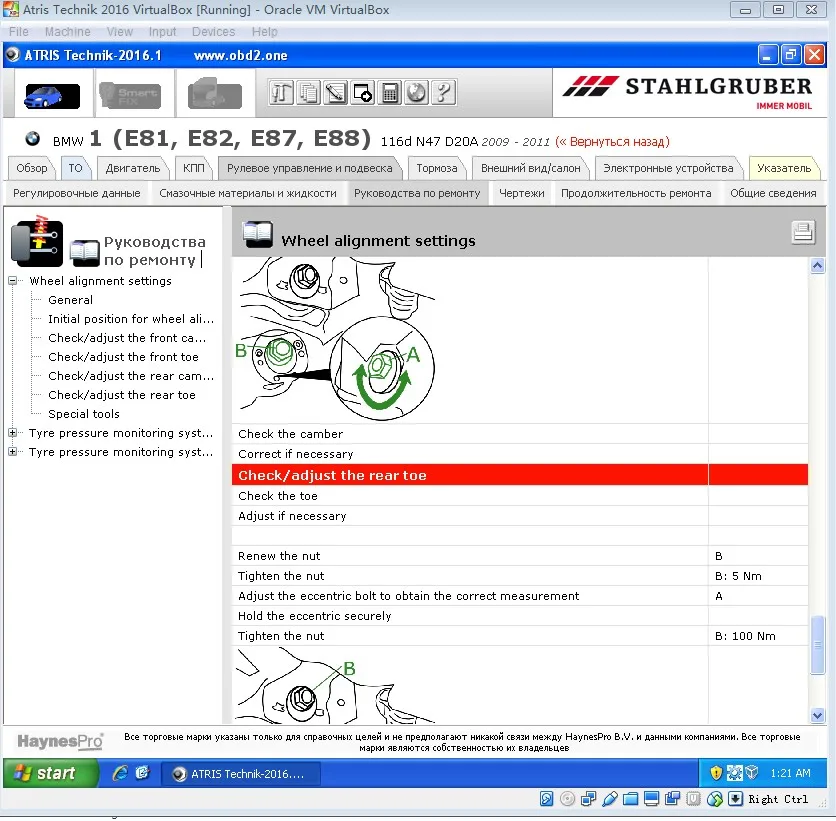The image size is (836, 821).
Task: Open the Тормоза tab
Action: 437,168
